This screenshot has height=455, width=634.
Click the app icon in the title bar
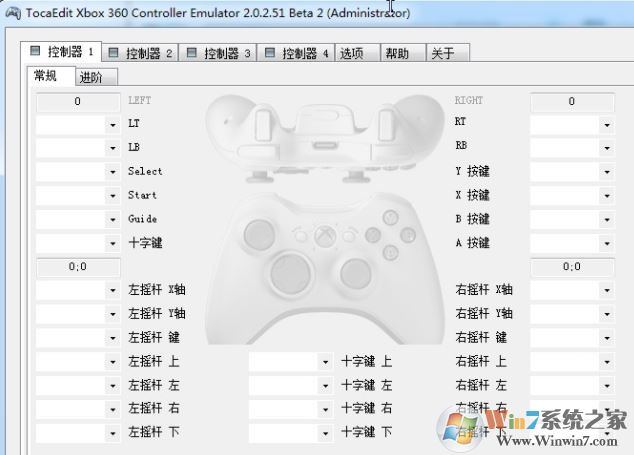(x=13, y=13)
